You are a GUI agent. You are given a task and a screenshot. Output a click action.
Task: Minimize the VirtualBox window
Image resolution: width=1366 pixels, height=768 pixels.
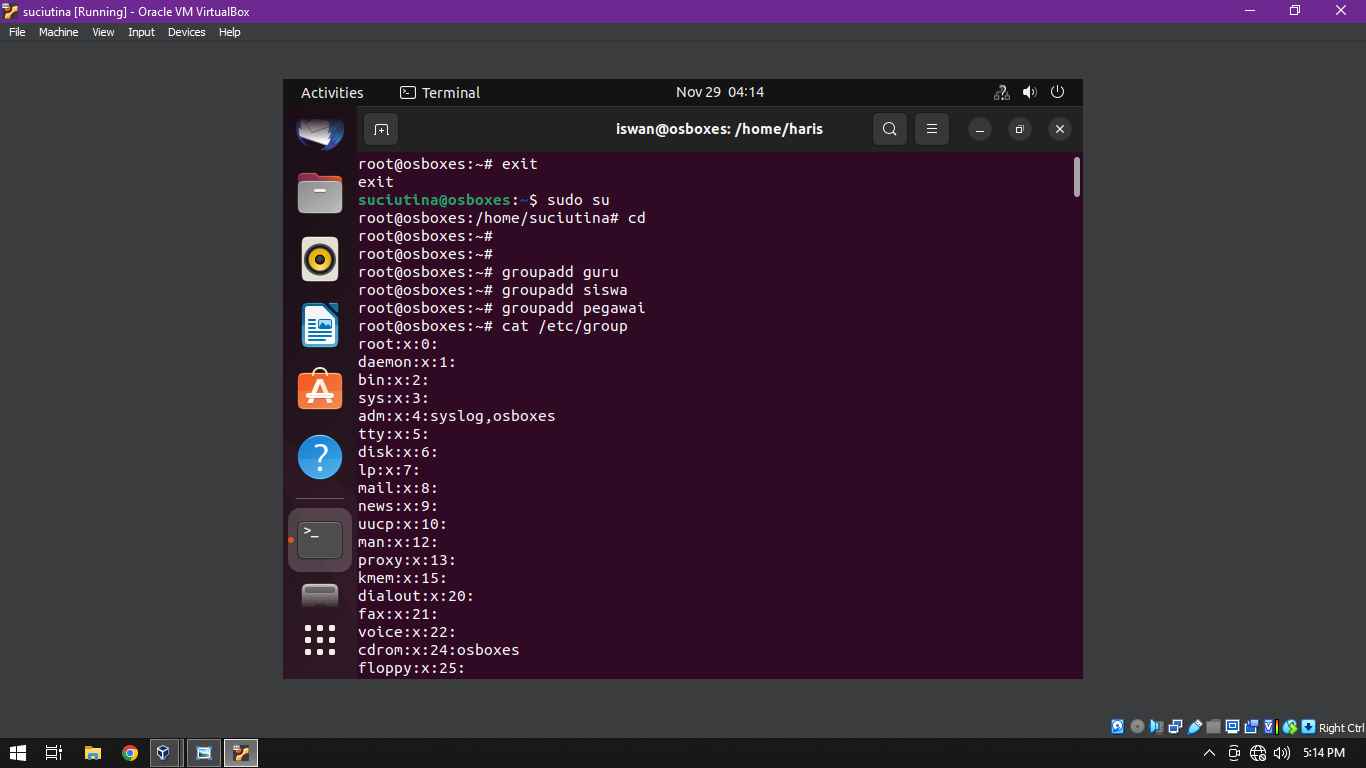click(x=1250, y=11)
